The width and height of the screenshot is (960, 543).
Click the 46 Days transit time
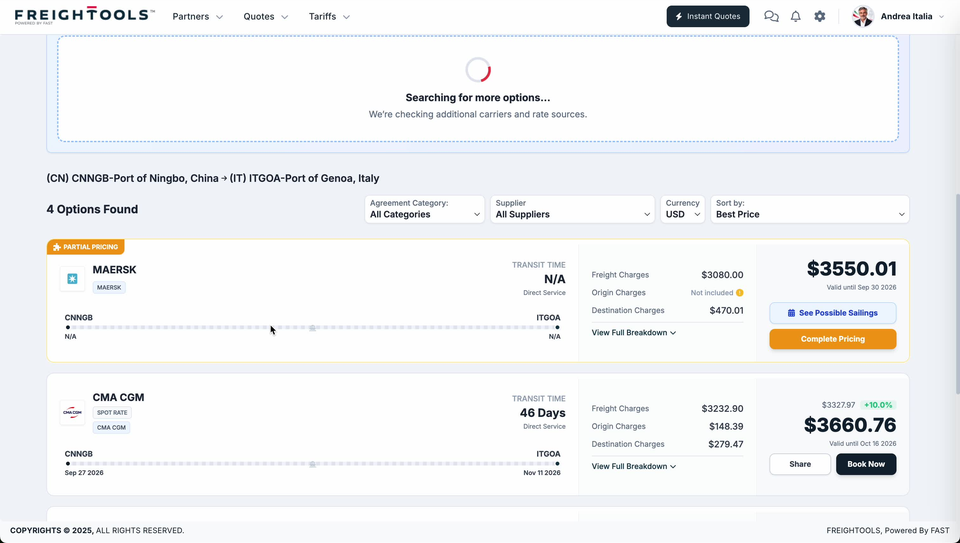tap(542, 413)
